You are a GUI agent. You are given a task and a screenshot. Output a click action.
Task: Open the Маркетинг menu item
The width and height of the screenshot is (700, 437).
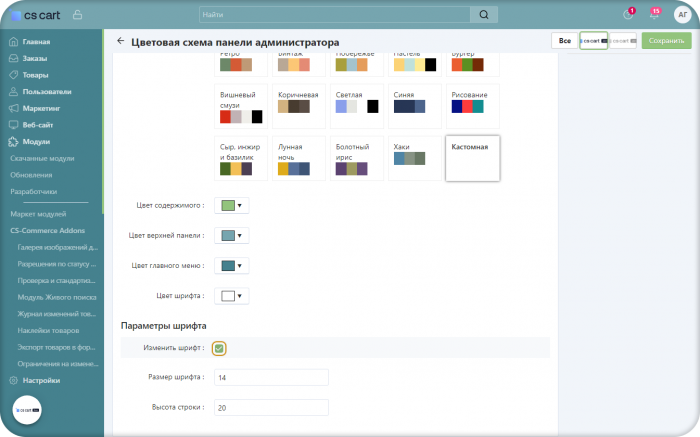click(41, 108)
